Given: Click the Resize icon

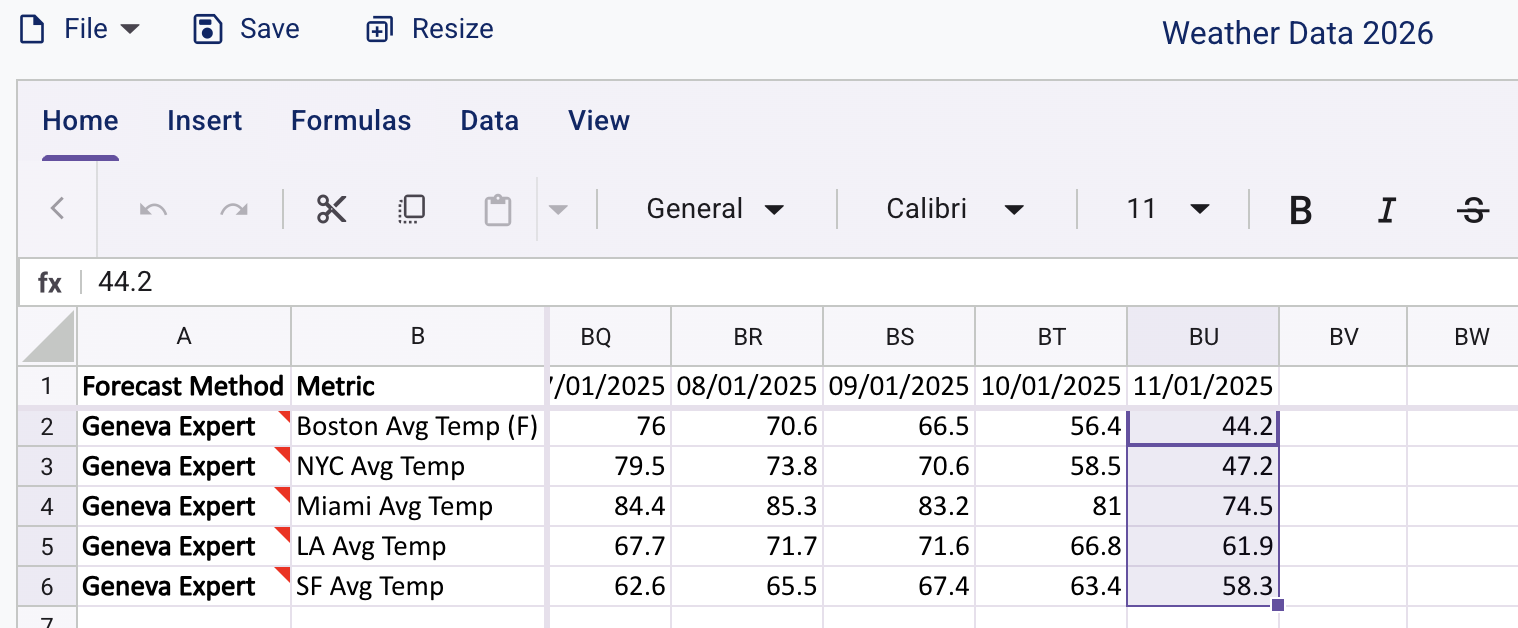Looking at the screenshot, I should (x=379, y=30).
